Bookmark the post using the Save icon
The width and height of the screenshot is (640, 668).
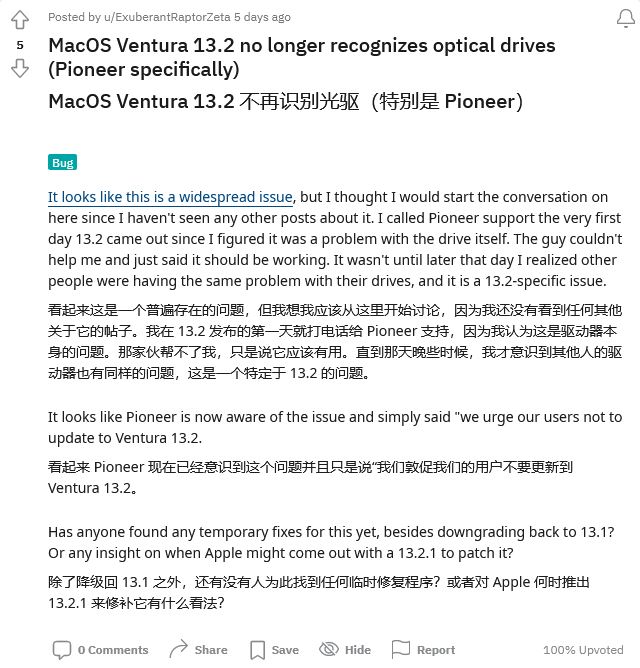pos(257,650)
